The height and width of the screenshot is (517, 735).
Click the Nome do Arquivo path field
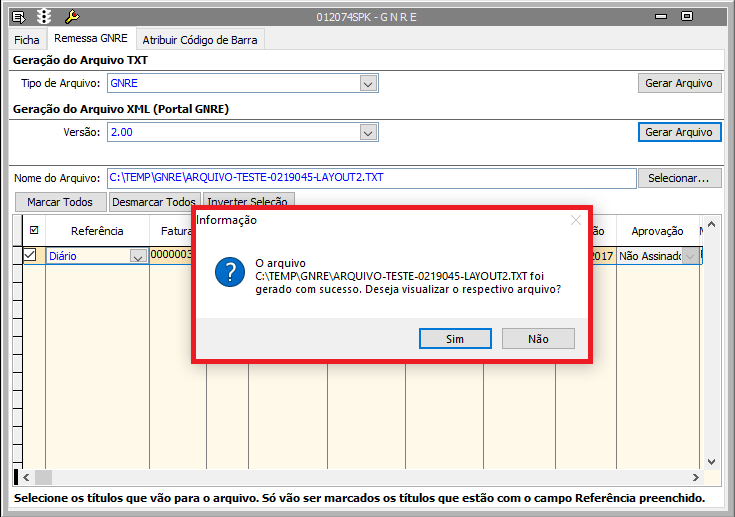click(x=371, y=178)
